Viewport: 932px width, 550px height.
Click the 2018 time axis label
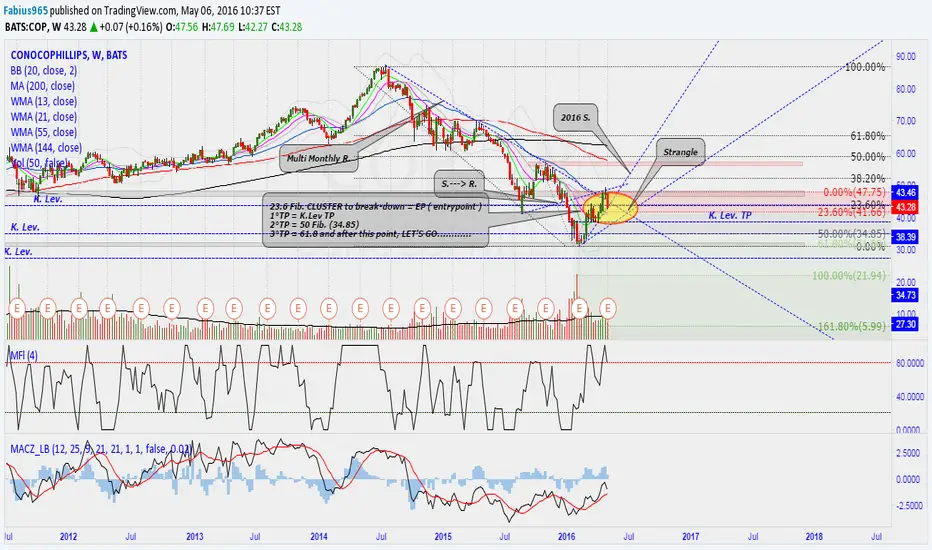point(814,536)
